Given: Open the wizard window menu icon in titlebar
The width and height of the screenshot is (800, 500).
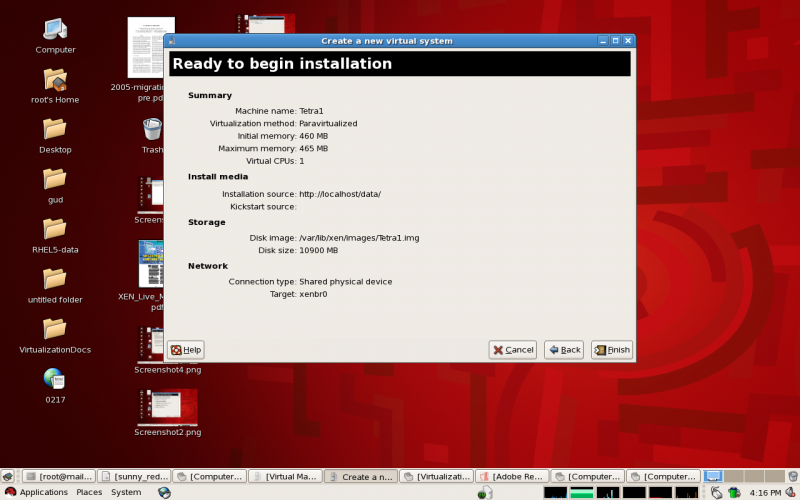Looking at the screenshot, I should pos(172,41).
